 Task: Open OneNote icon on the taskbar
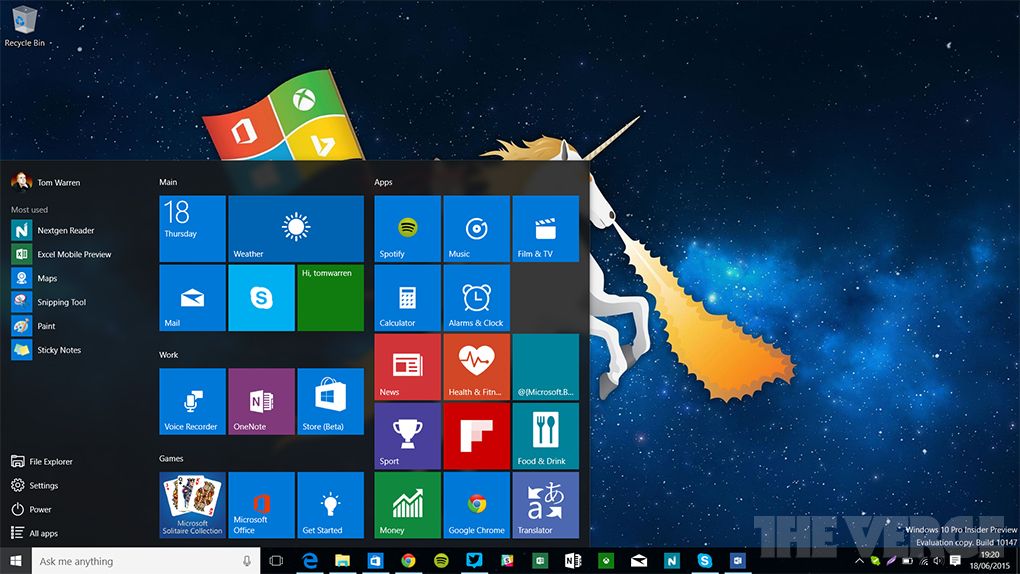click(x=573, y=561)
